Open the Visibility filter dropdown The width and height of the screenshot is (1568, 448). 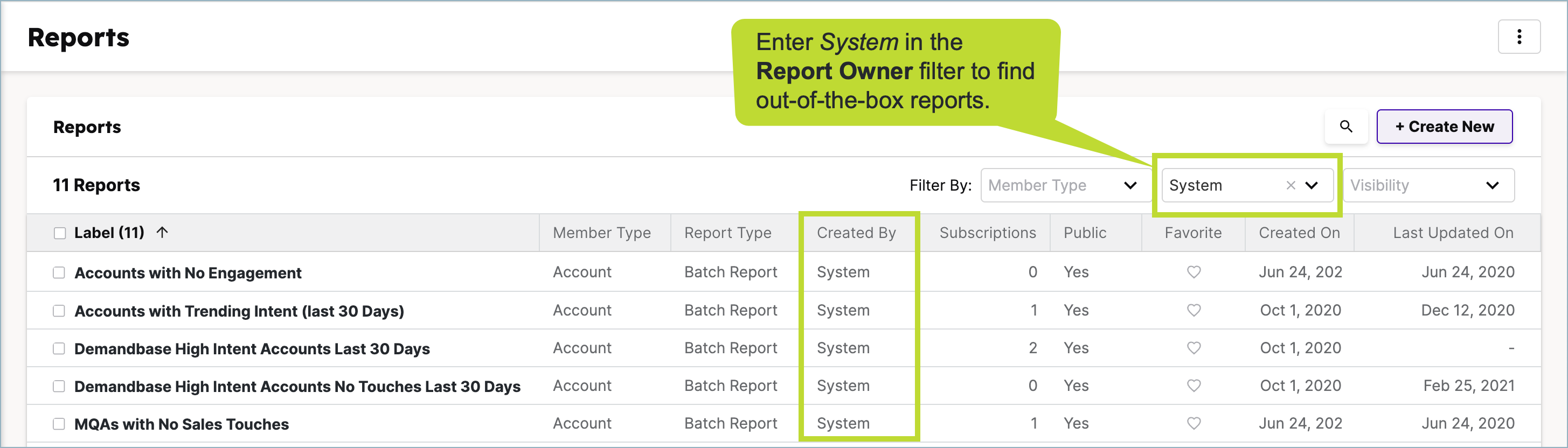(x=1428, y=185)
